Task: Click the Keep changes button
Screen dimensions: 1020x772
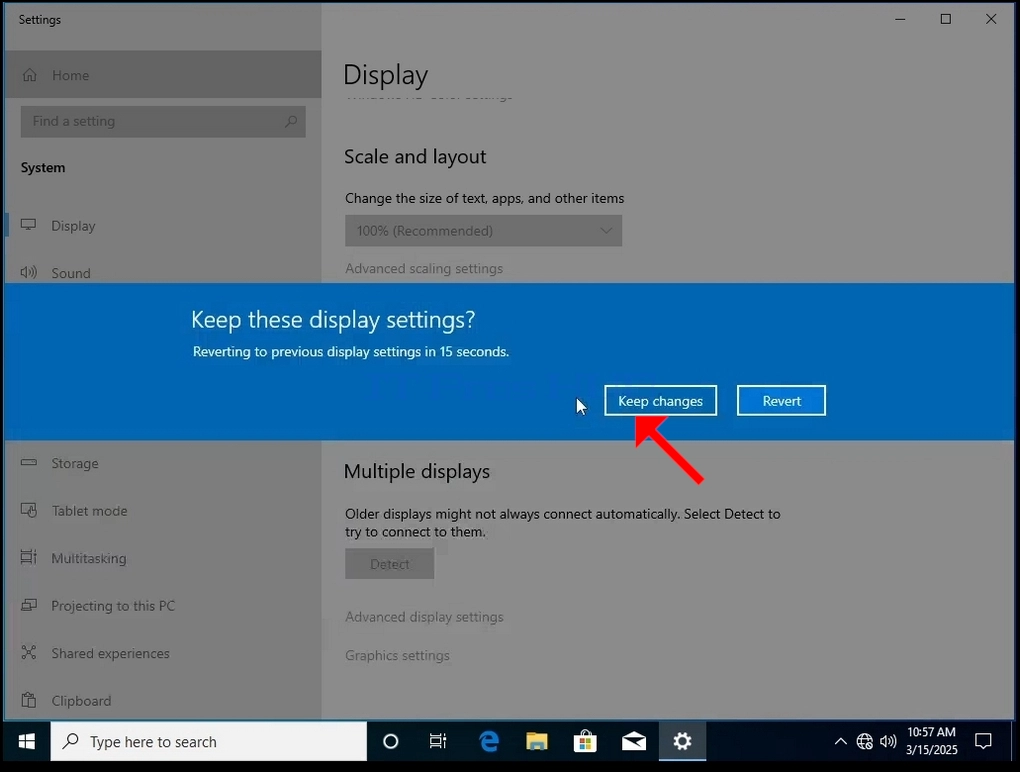Action: 660,401
